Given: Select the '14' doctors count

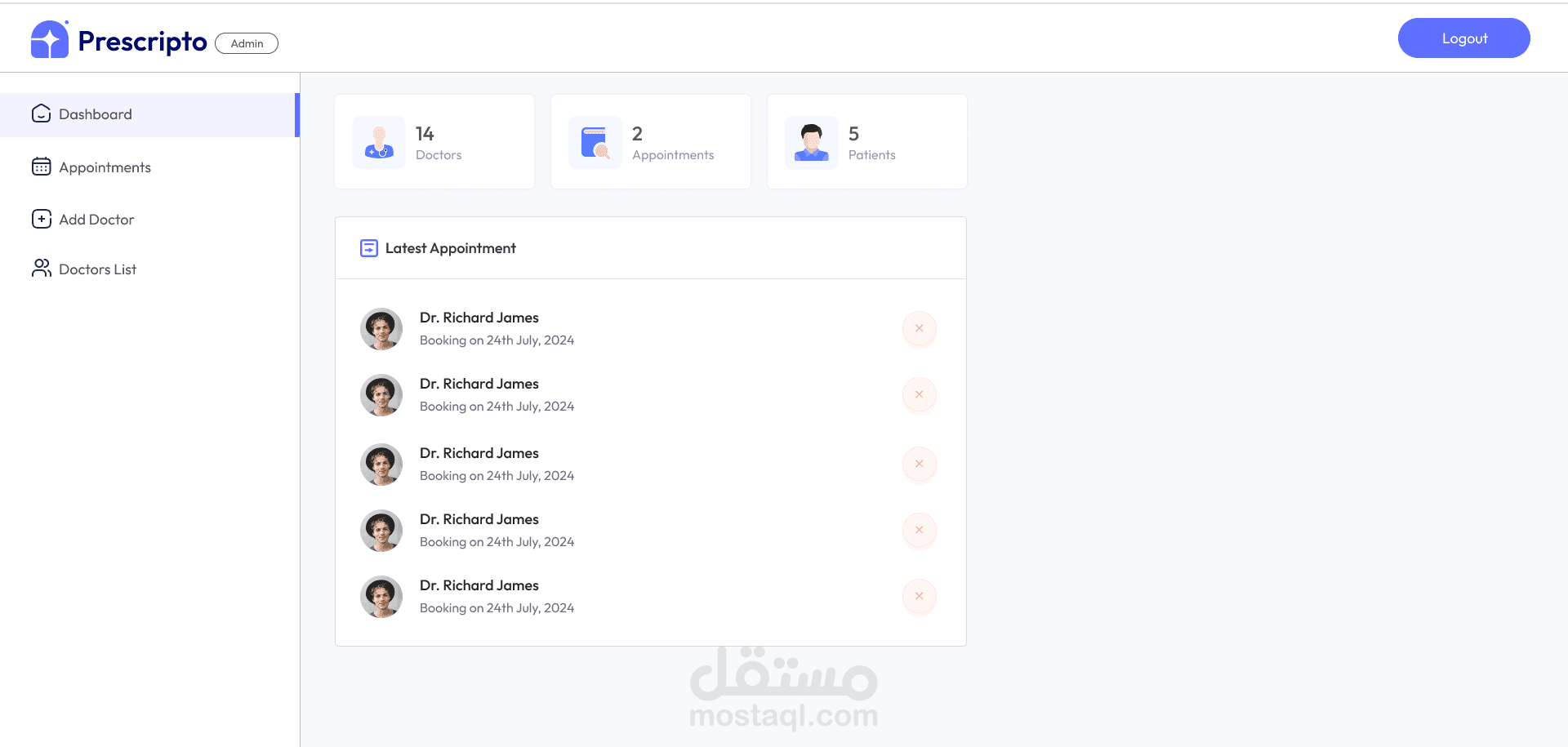Looking at the screenshot, I should tap(425, 133).
